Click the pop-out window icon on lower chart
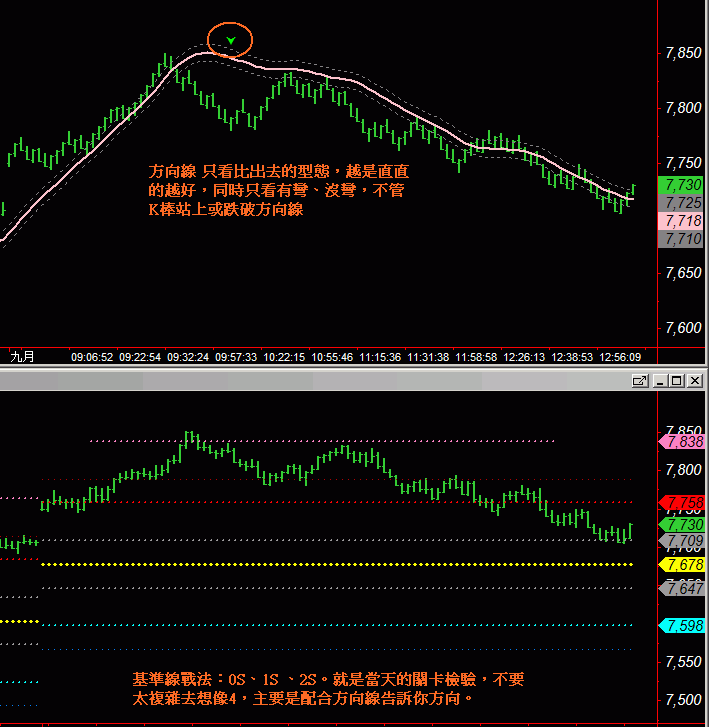Viewport: 709px width, 727px height. tap(639, 381)
